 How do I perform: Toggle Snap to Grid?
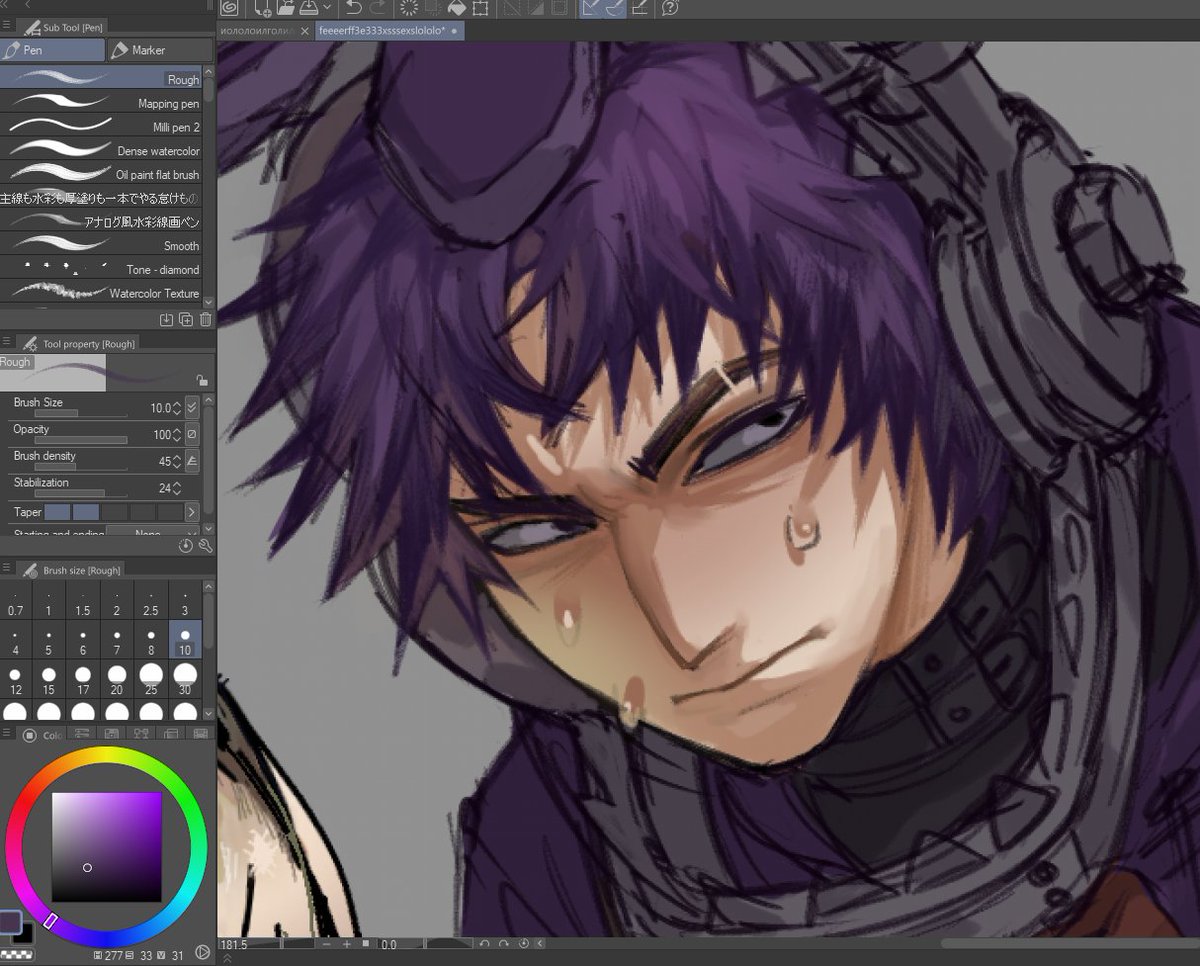tap(640, 8)
